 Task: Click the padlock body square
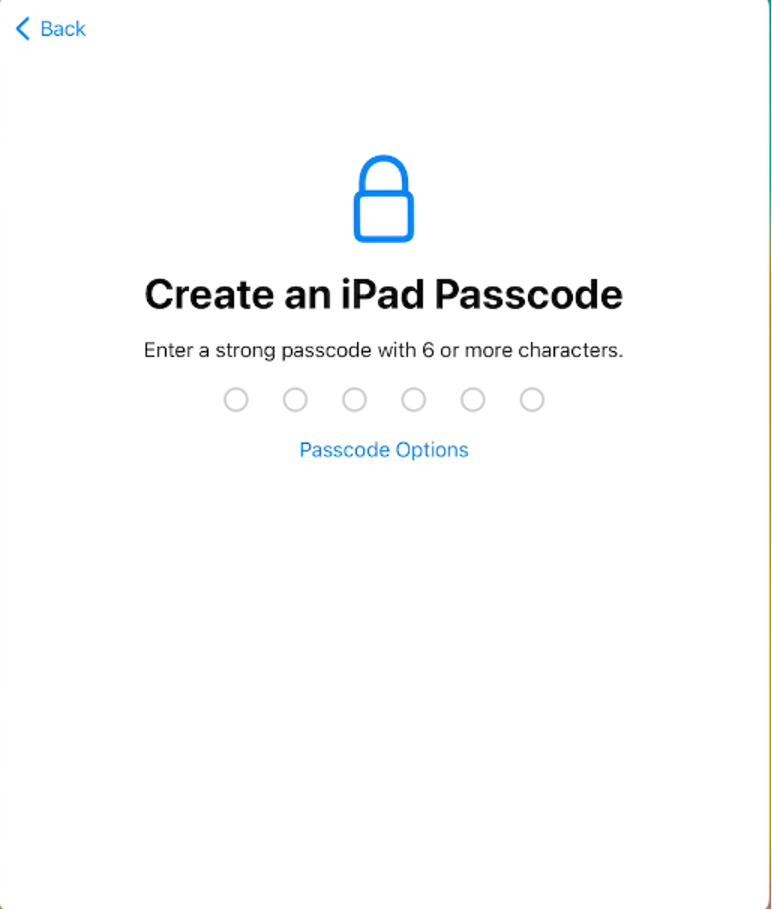click(x=384, y=218)
